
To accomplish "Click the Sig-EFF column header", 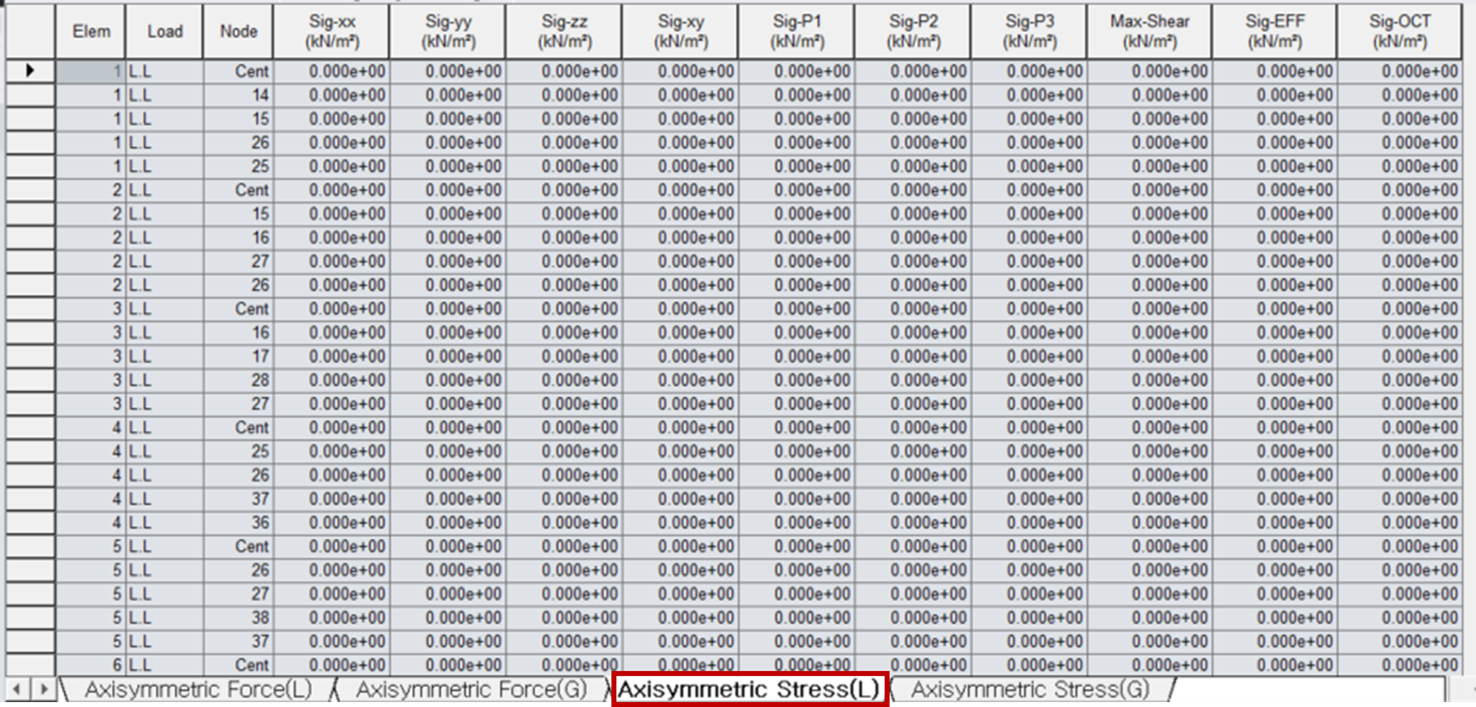I will click(x=1275, y=32).
